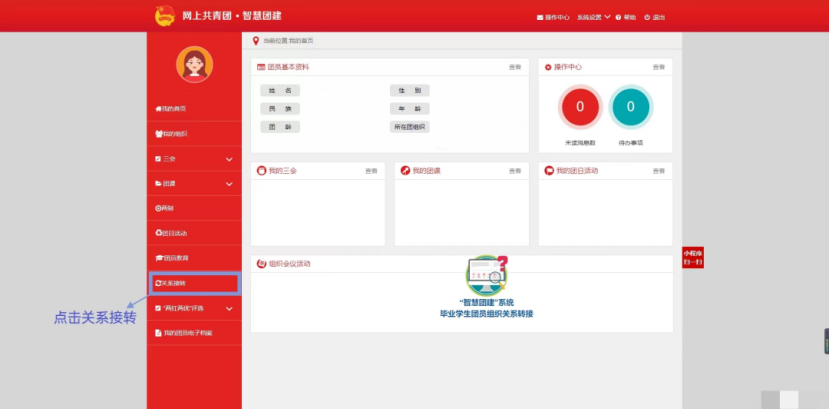
Task: Click the red 小程序 side tab
Action: point(693,257)
